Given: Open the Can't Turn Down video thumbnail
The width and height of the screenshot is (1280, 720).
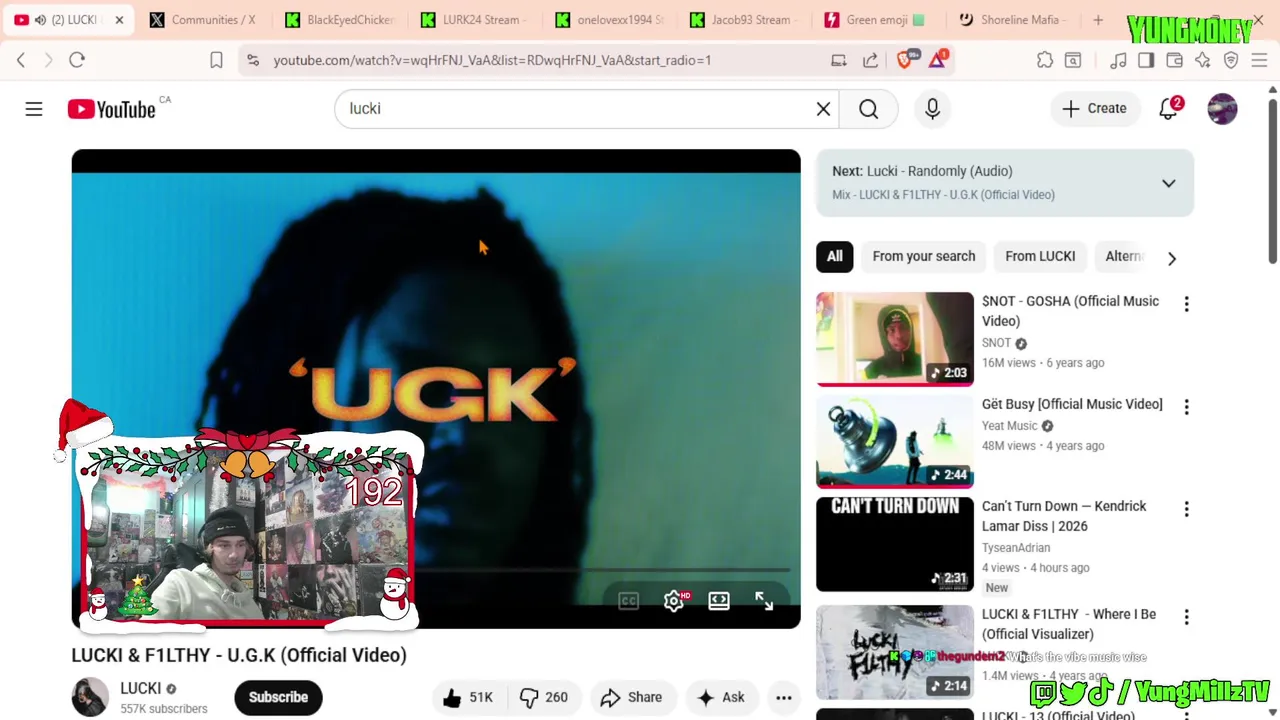Looking at the screenshot, I should click(x=894, y=545).
